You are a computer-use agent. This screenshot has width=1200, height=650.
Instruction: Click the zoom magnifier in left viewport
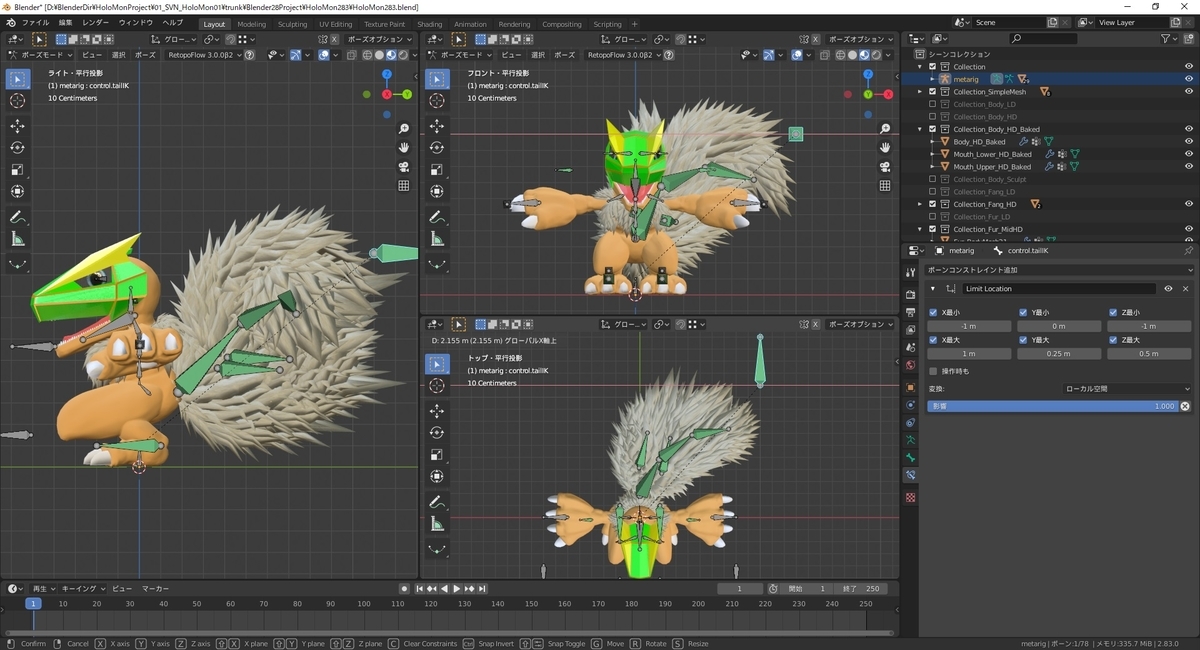404,129
